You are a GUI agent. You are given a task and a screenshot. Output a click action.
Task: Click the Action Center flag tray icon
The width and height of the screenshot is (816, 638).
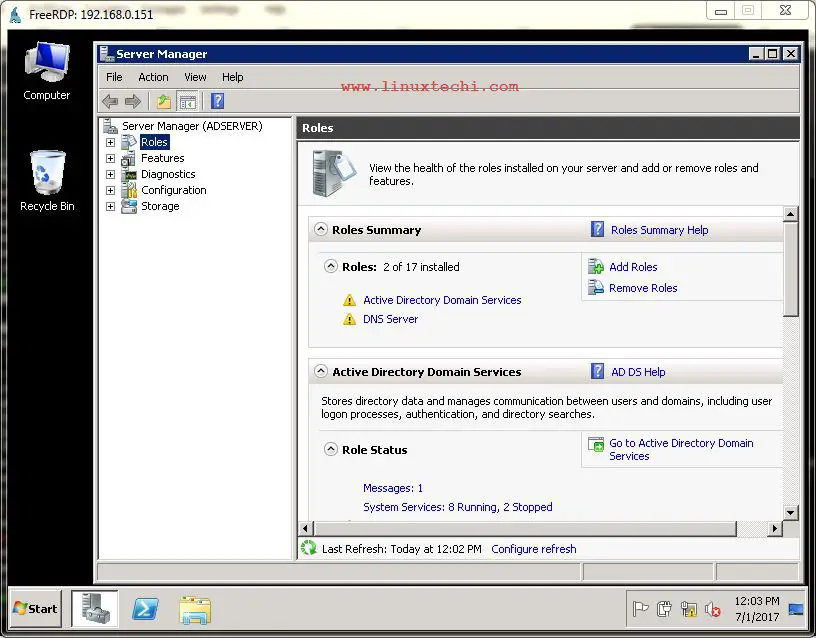pos(640,608)
